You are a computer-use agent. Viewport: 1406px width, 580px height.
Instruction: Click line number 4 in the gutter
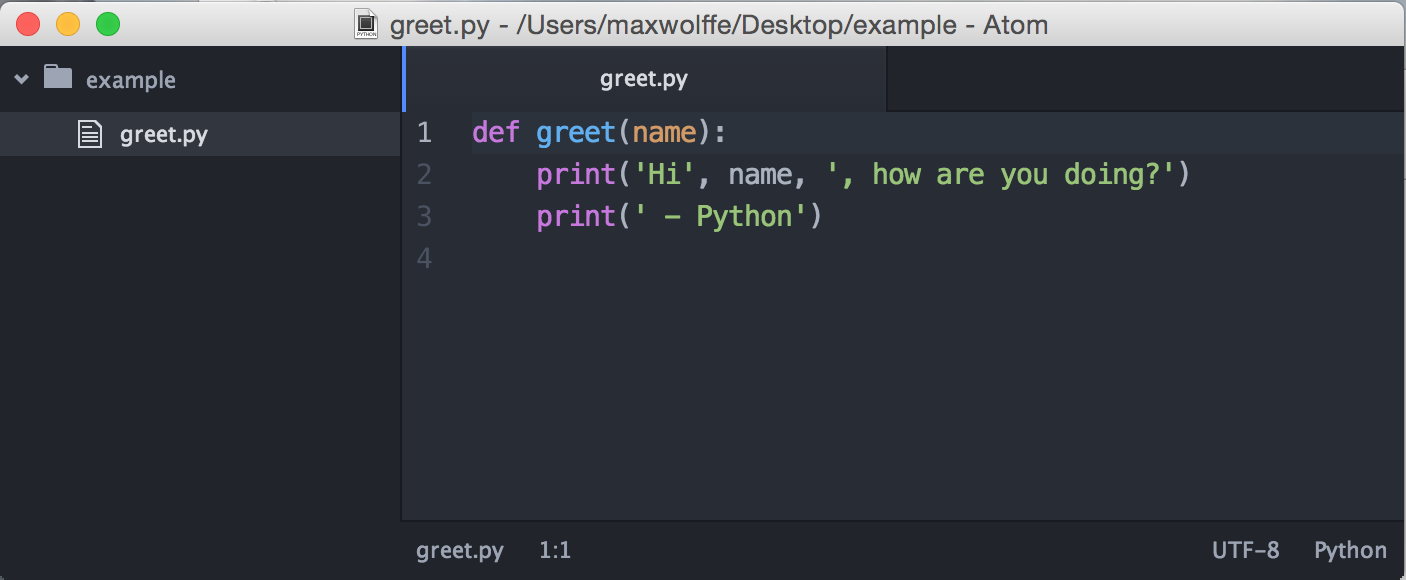coord(424,257)
